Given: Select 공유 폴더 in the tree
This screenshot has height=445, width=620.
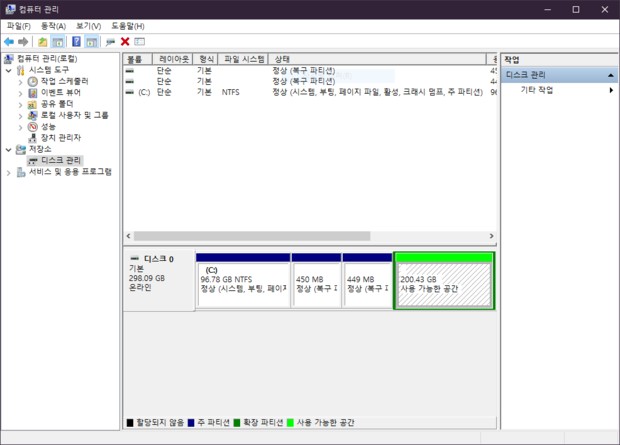Looking at the screenshot, I should point(57,104).
